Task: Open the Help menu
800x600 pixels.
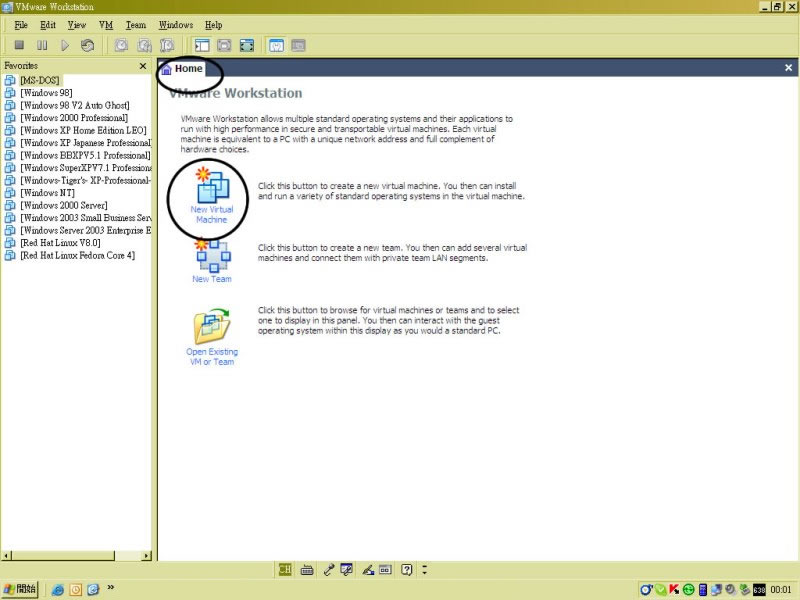Action: (214, 25)
